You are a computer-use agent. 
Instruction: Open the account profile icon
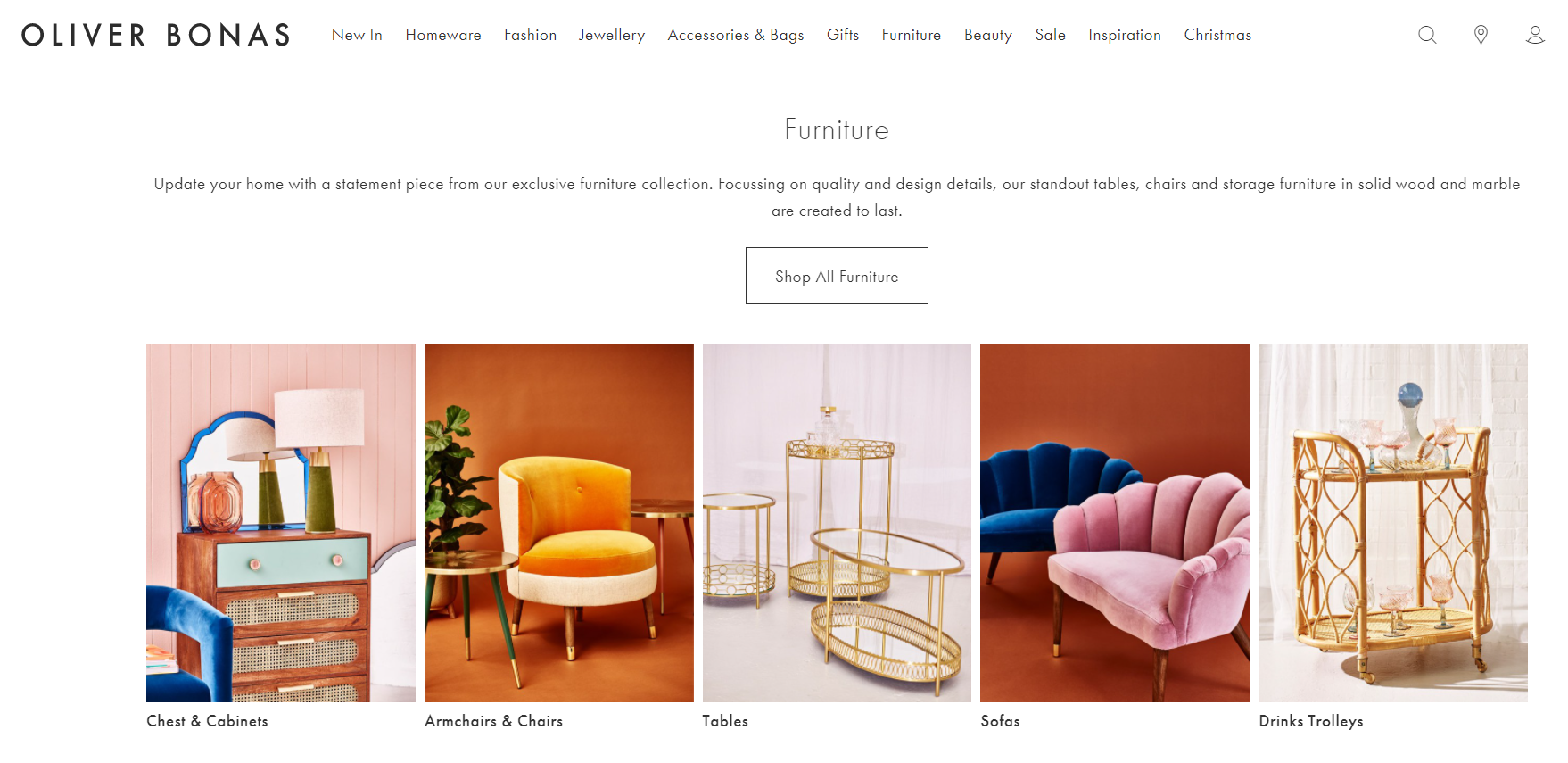[1535, 35]
